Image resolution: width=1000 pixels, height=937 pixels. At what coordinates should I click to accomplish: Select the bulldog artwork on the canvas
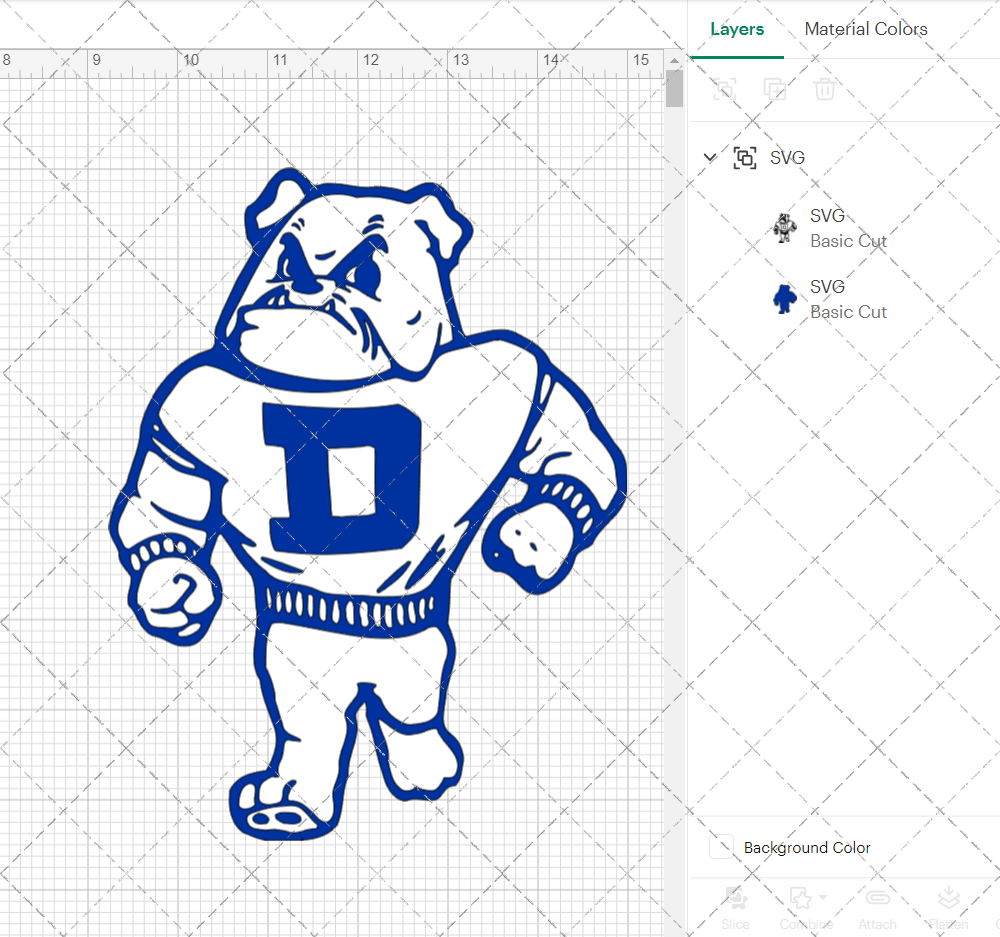click(368, 504)
